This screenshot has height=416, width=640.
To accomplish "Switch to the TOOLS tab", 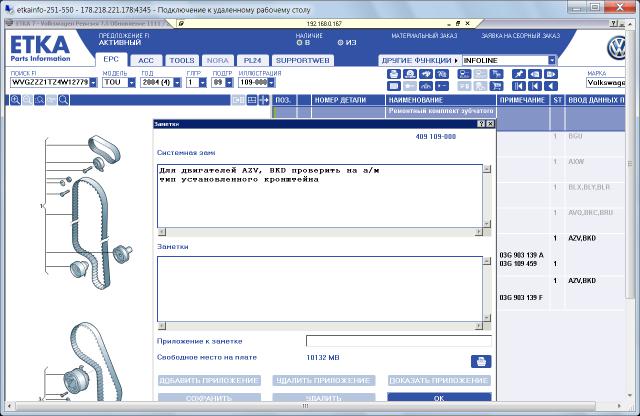I will pyautogui.click(x=182, y=60).
